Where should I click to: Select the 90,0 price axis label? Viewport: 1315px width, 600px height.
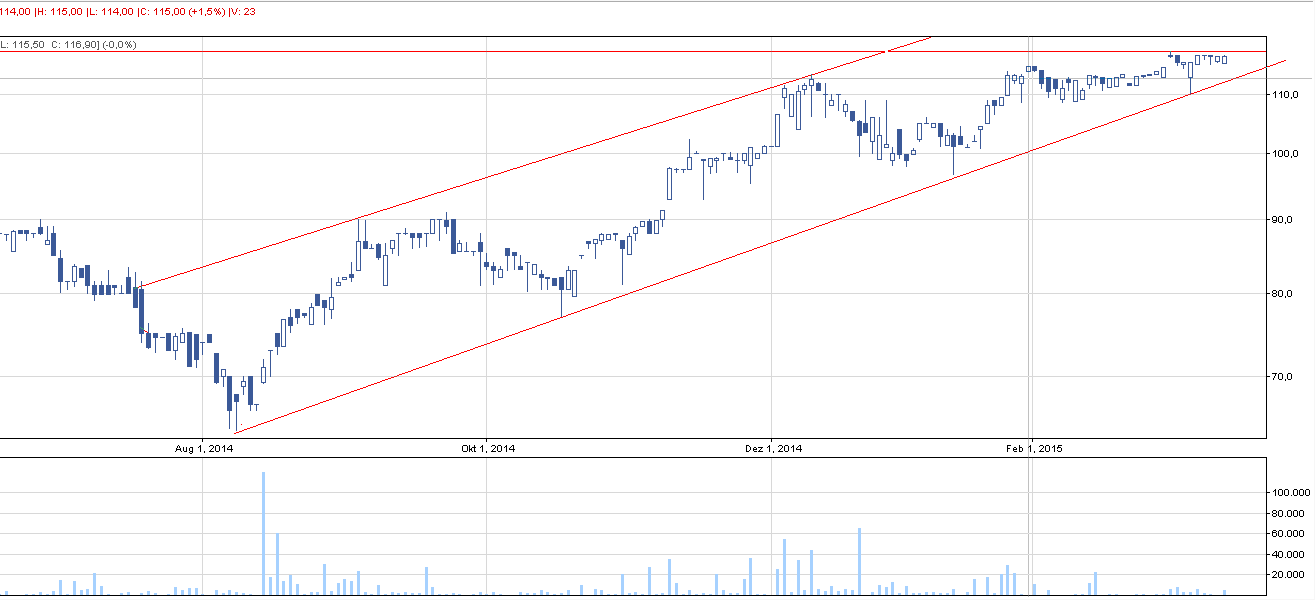click(1283, 220)
